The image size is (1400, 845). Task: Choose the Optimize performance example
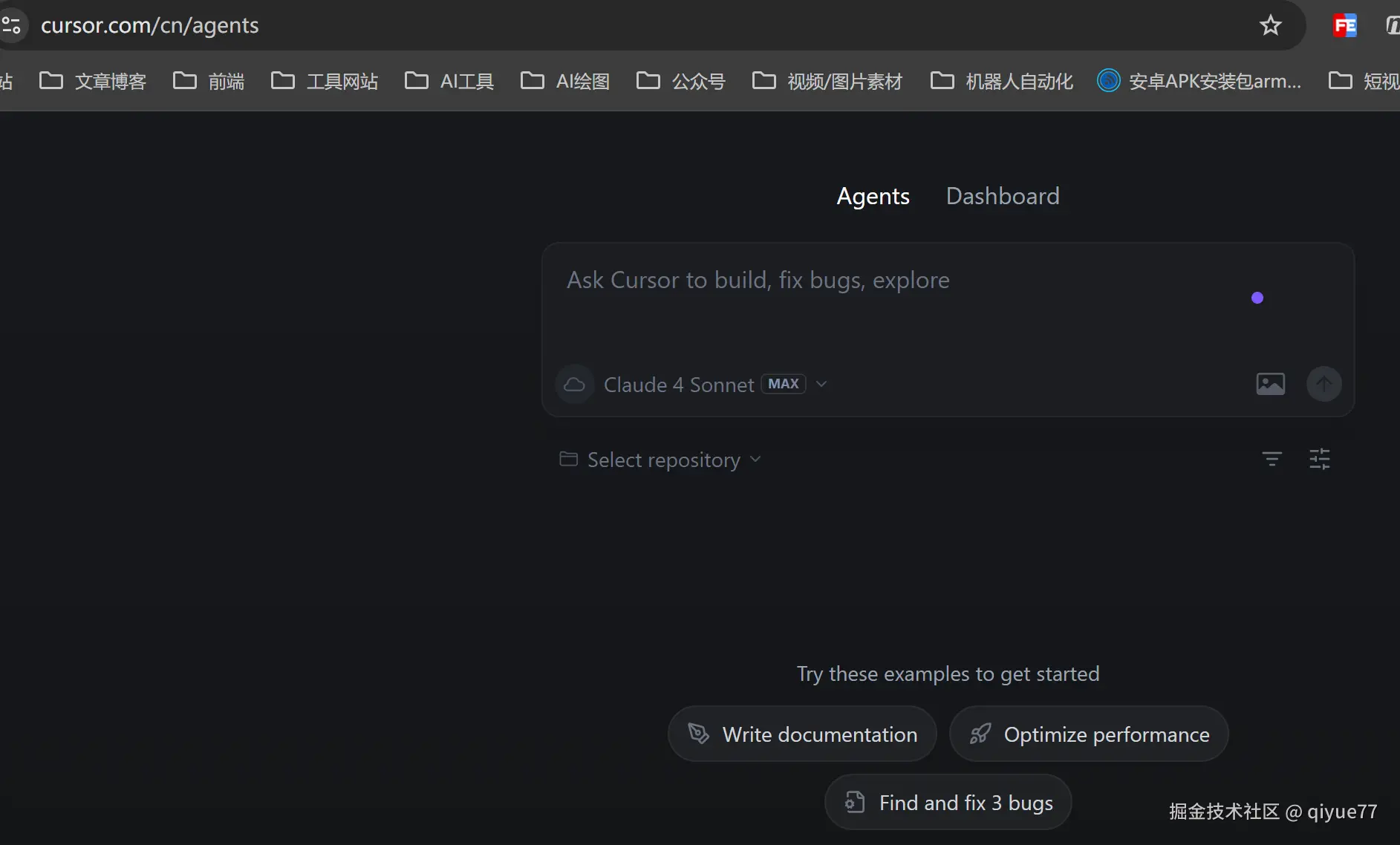(x=1089, y=734)
